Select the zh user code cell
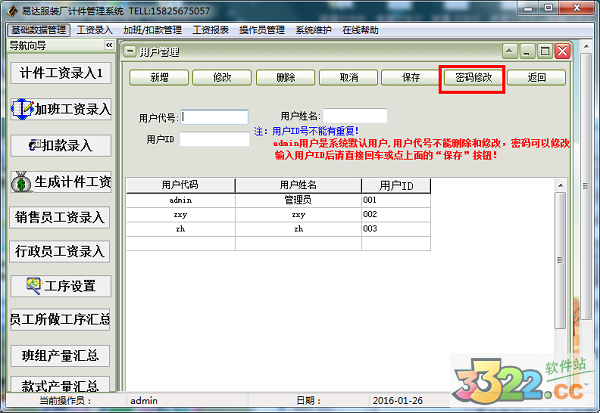This screenshot has height=413, width=600. pos(181,229)
